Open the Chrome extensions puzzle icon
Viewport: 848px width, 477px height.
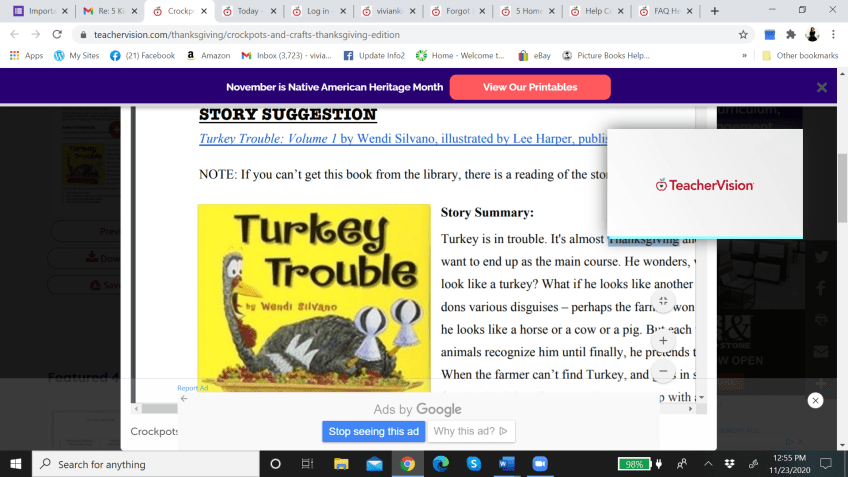tap(790, 33)
